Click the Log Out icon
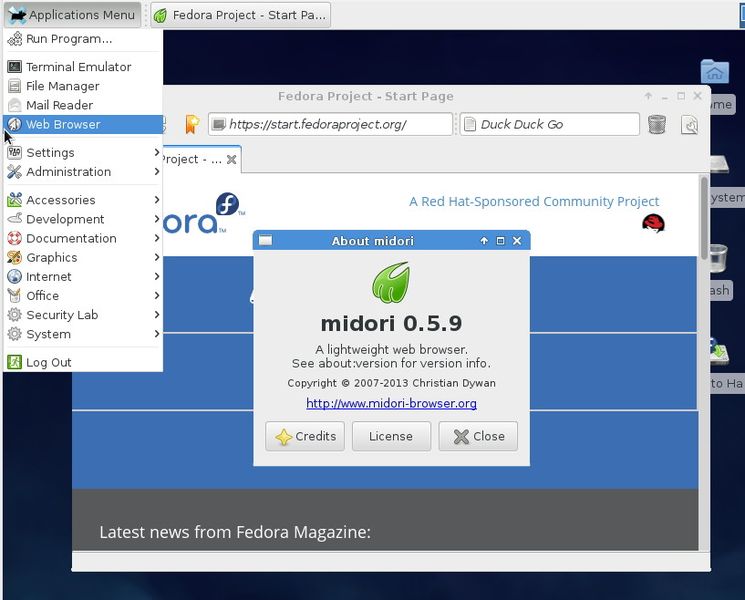 [15, 362]
